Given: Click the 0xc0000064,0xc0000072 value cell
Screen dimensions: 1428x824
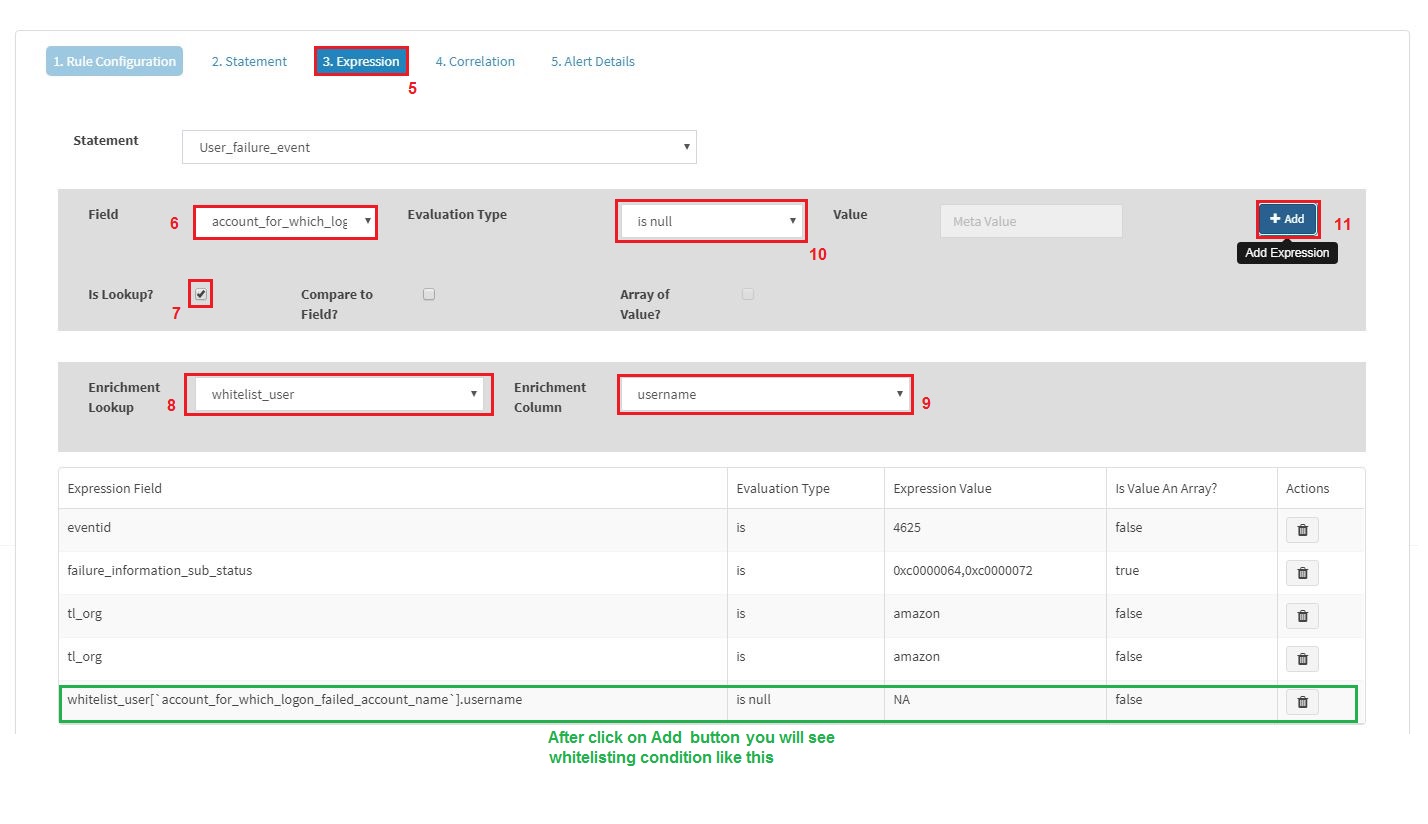Looking at the screenshot, I should [995, 573].
